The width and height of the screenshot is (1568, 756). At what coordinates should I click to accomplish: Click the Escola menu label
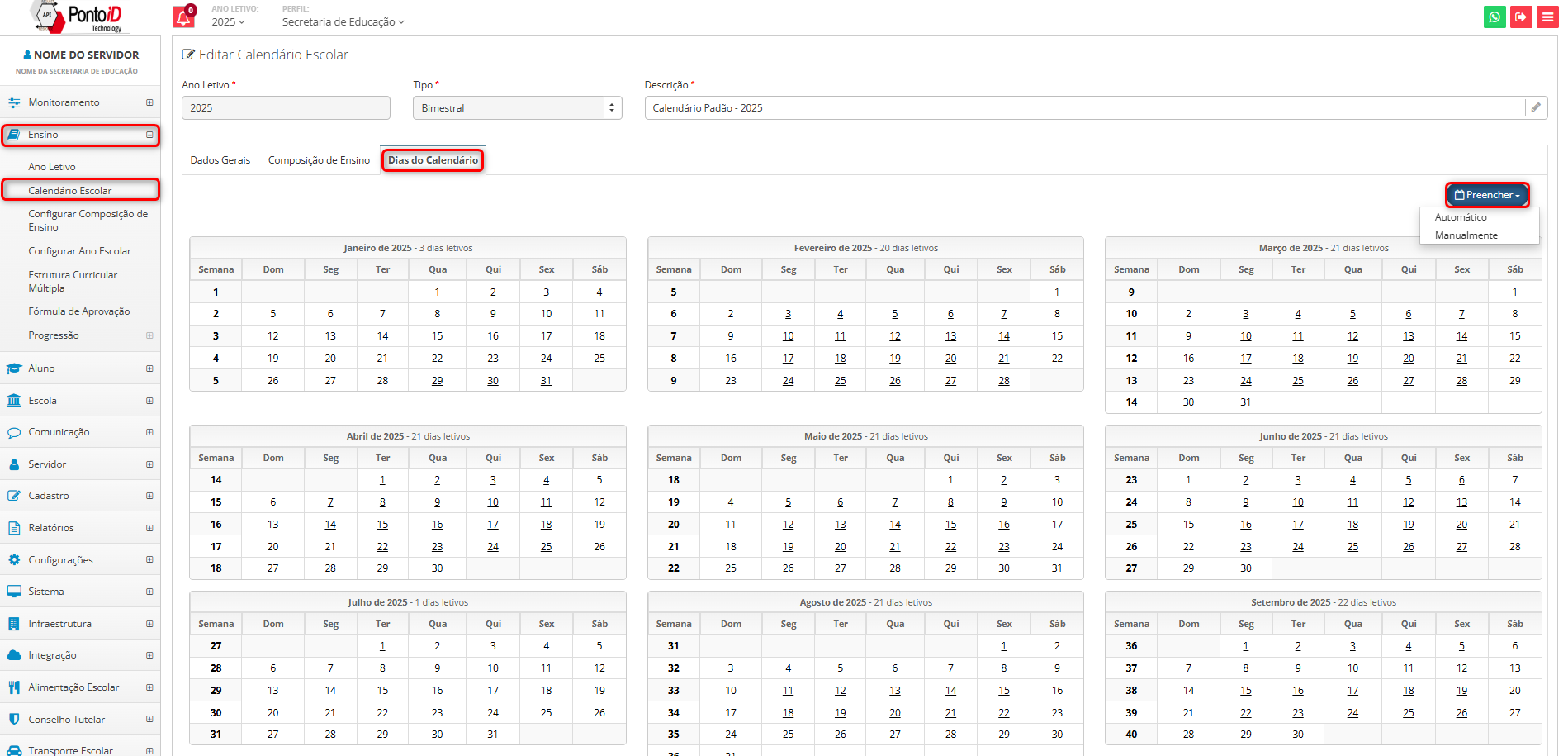tap(43, 401)
